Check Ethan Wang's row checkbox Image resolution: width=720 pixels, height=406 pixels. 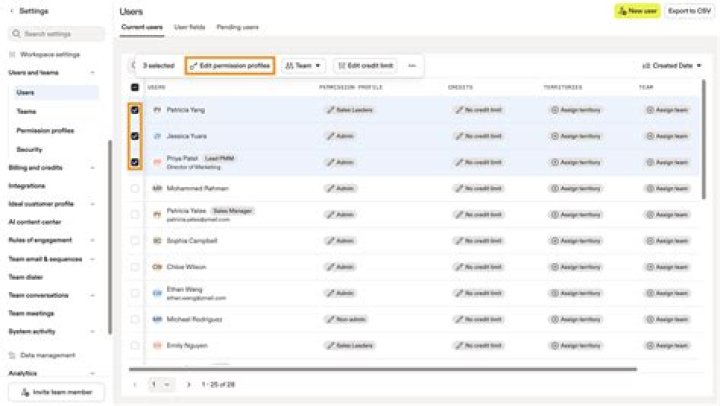click(x=135, y=293)
